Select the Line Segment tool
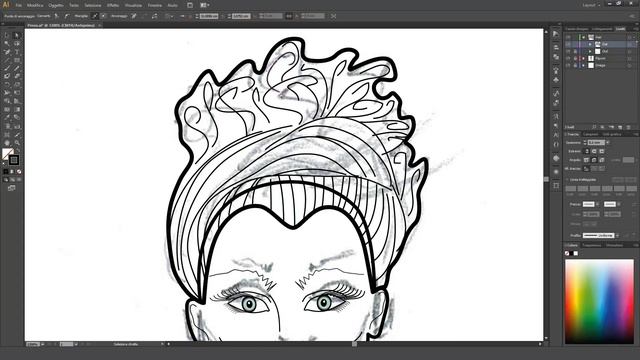 pos(7,60)
